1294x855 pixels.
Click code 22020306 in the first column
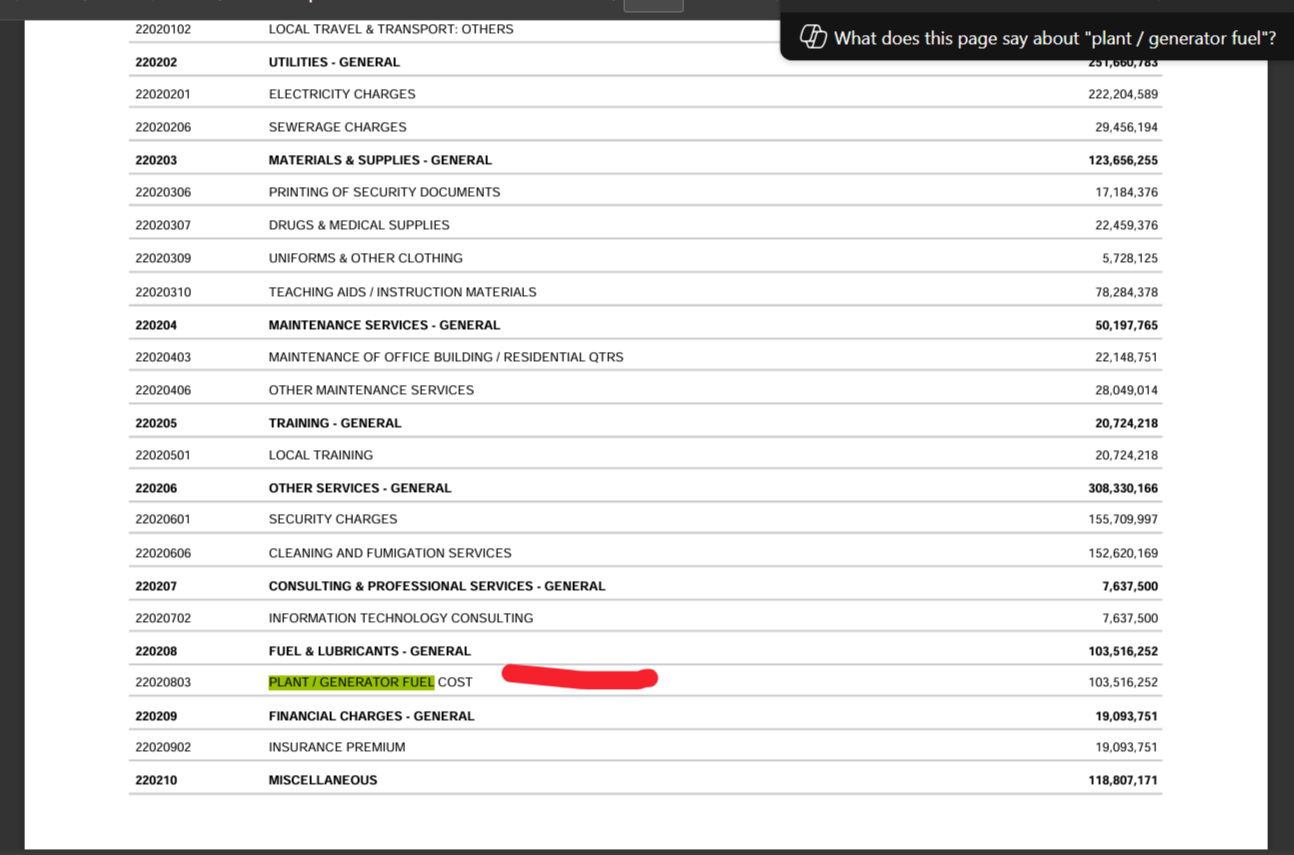point(163,192)
